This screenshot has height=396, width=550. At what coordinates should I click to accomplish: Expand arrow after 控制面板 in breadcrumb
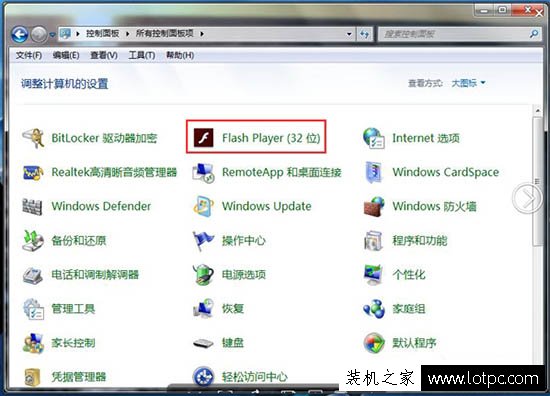[127, 34]
